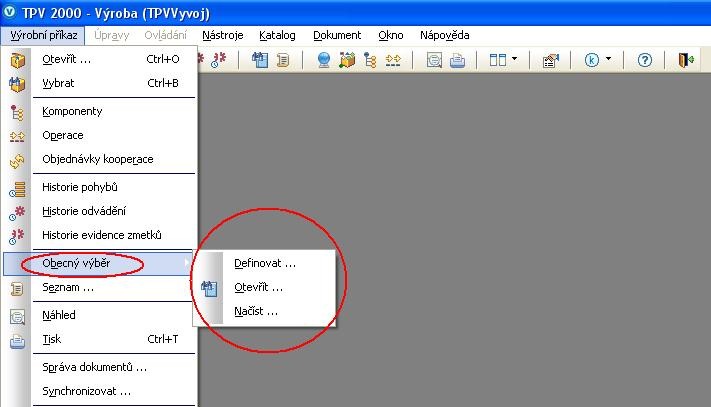Image resolution: width=711 pixels, height=407 pixels.
Task: Open the dropdown arrow next to window layout icon
Action: pos(514,58)
